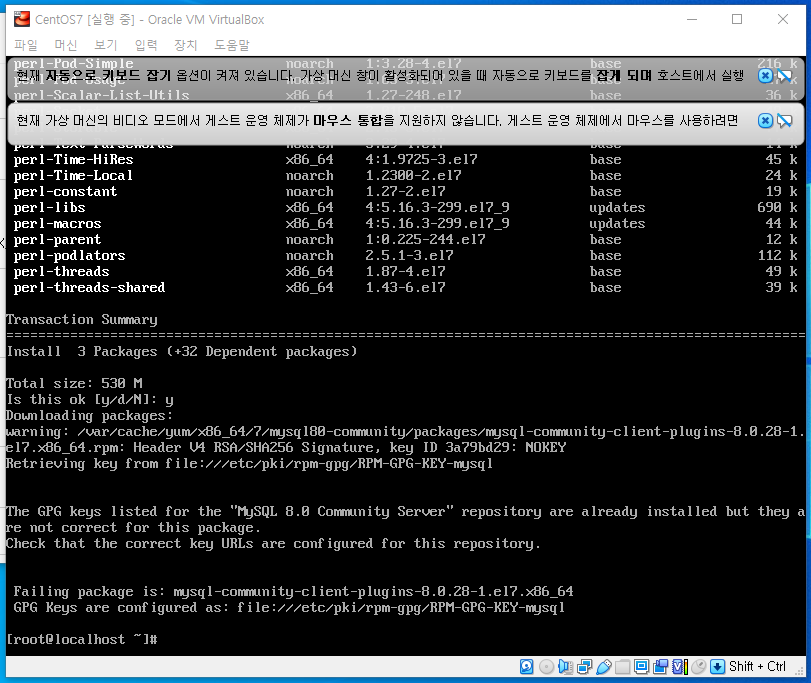This screenshot has width=811, height=683.
Task: Open the 머신 menu
Action: point(66,45)
